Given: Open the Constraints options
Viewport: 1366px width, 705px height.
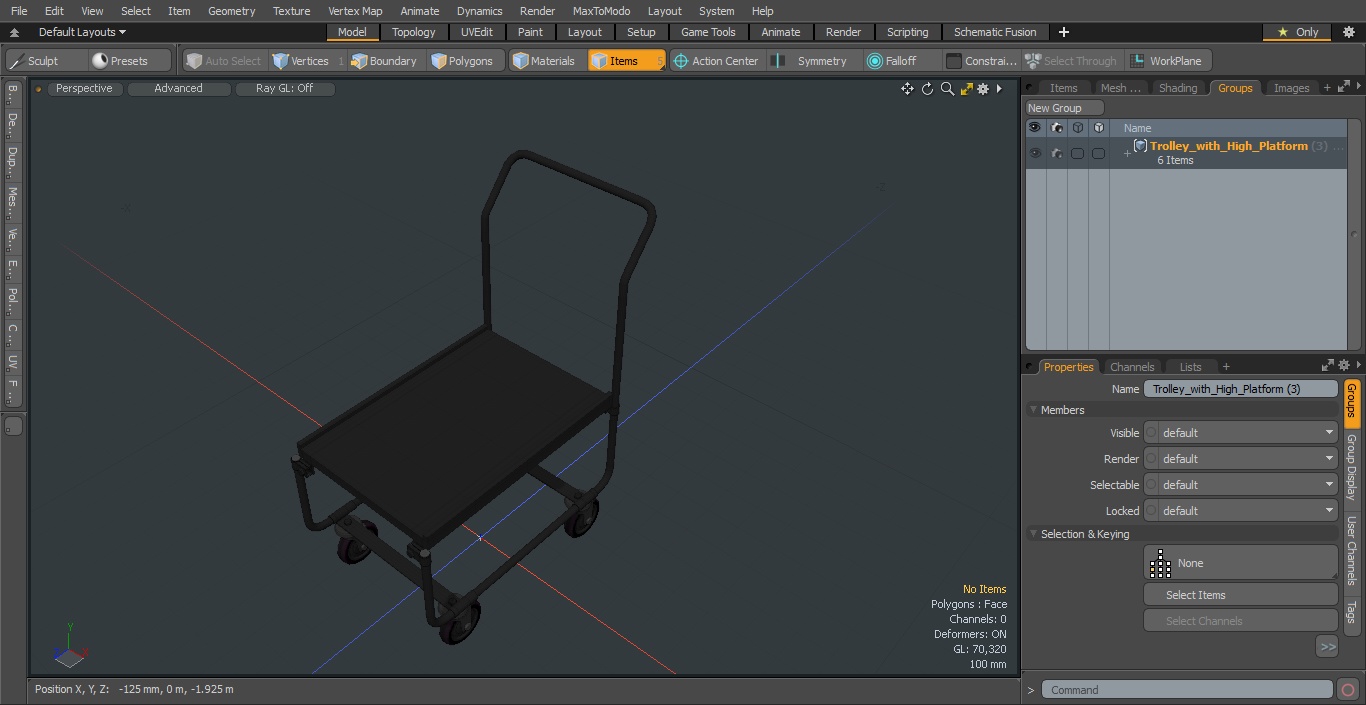Looking at the screenshot, I should (982, 61).
